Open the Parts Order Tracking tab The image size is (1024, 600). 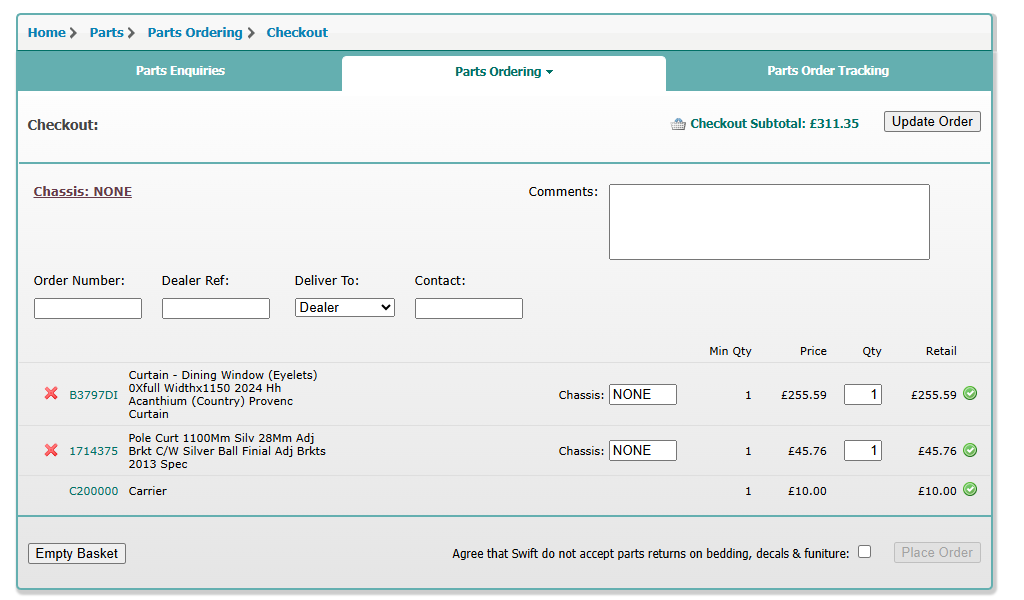[x=827, y=71]
